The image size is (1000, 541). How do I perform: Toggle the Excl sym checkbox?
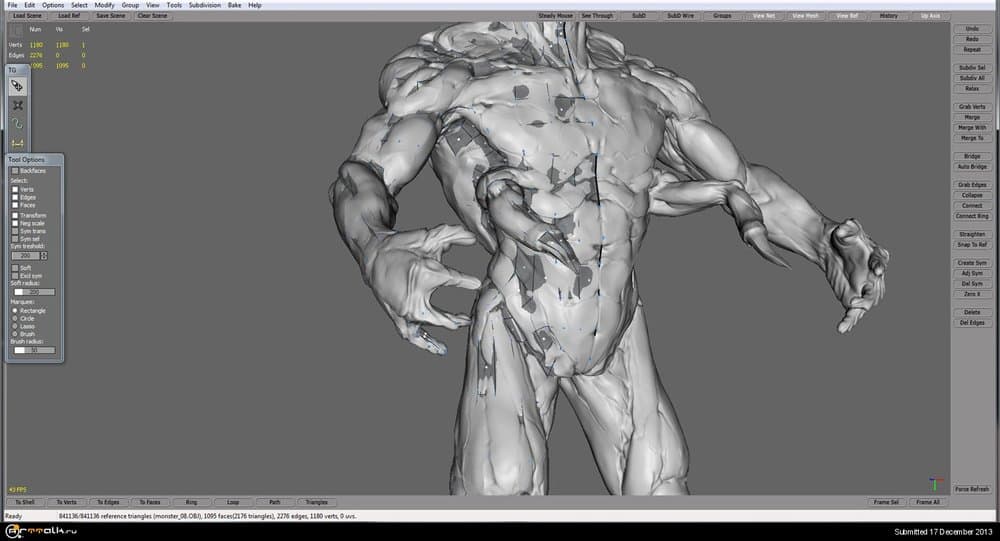tap(15, 276)
